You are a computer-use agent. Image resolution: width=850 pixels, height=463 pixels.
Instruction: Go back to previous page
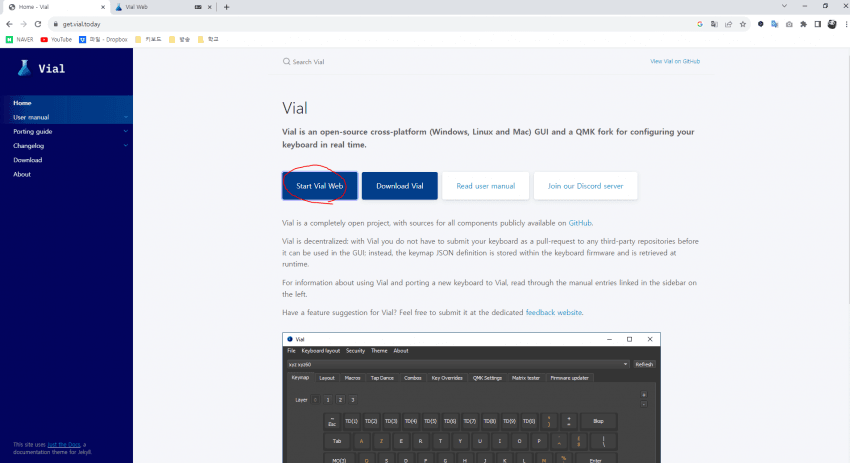tap(9, 24)
